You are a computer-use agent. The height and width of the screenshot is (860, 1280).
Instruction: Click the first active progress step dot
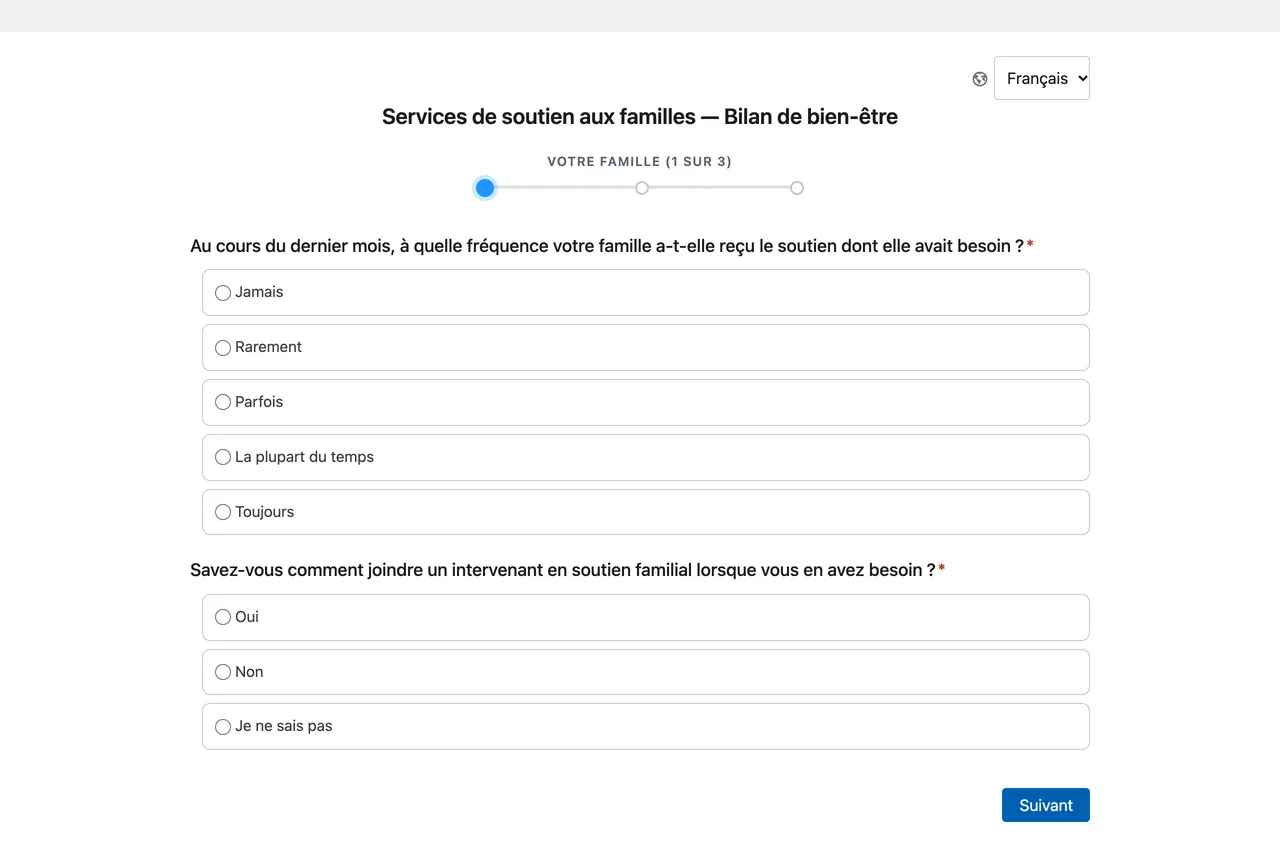485,188
